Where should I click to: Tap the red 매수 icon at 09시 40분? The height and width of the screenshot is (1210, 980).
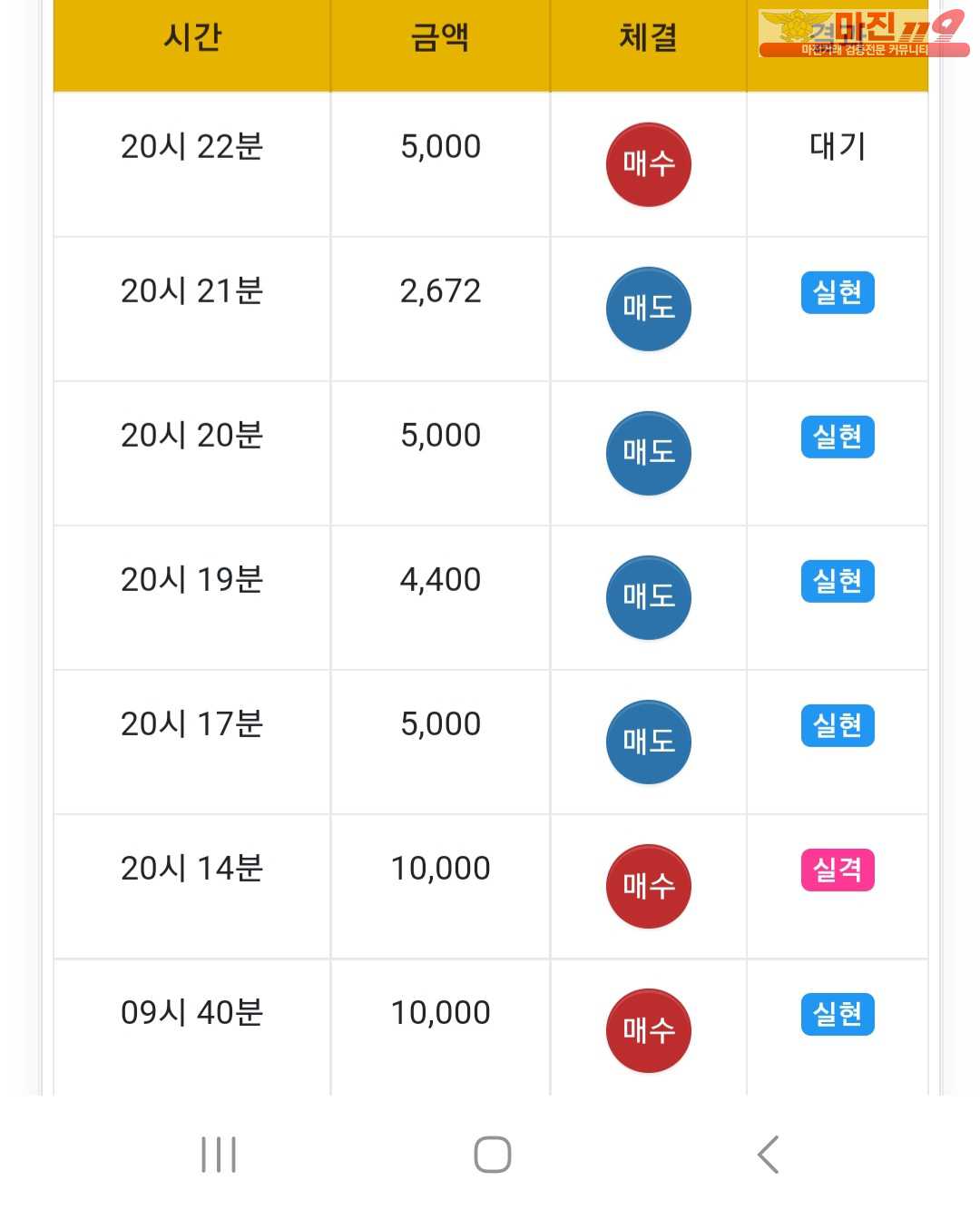click(648, 1030)
